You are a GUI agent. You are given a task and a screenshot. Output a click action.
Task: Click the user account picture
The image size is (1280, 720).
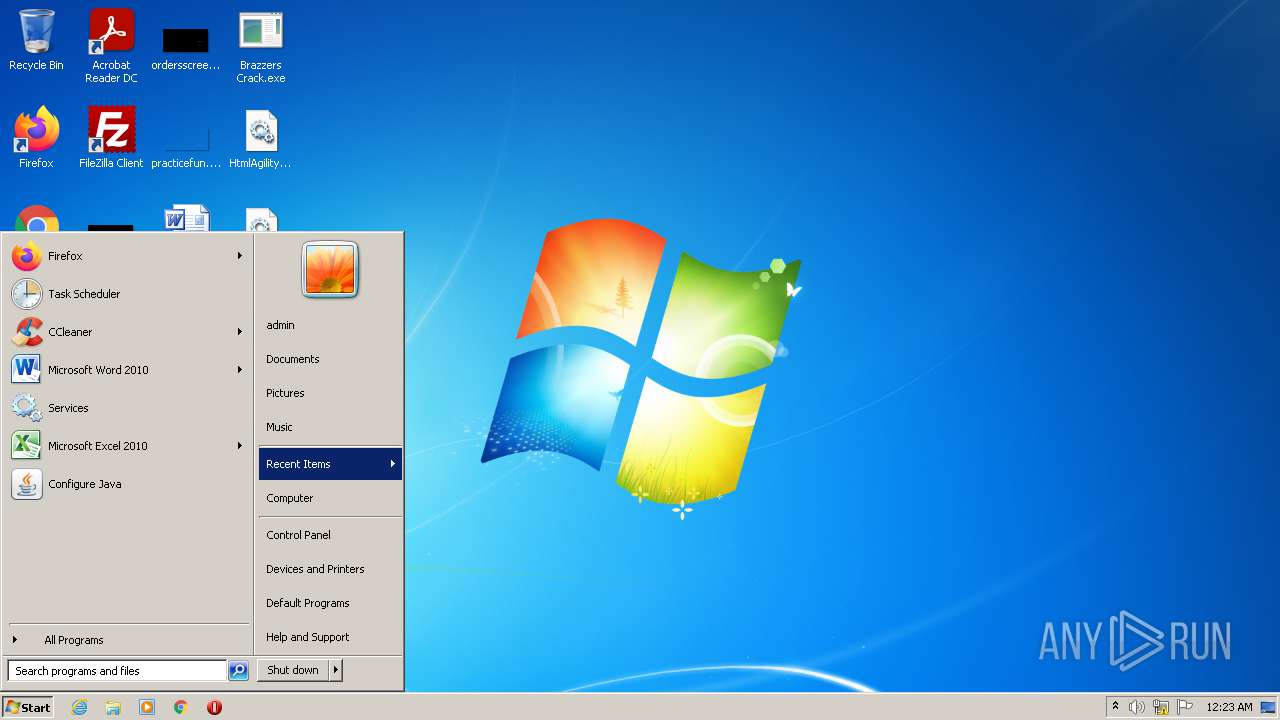[x=330, y=269]
